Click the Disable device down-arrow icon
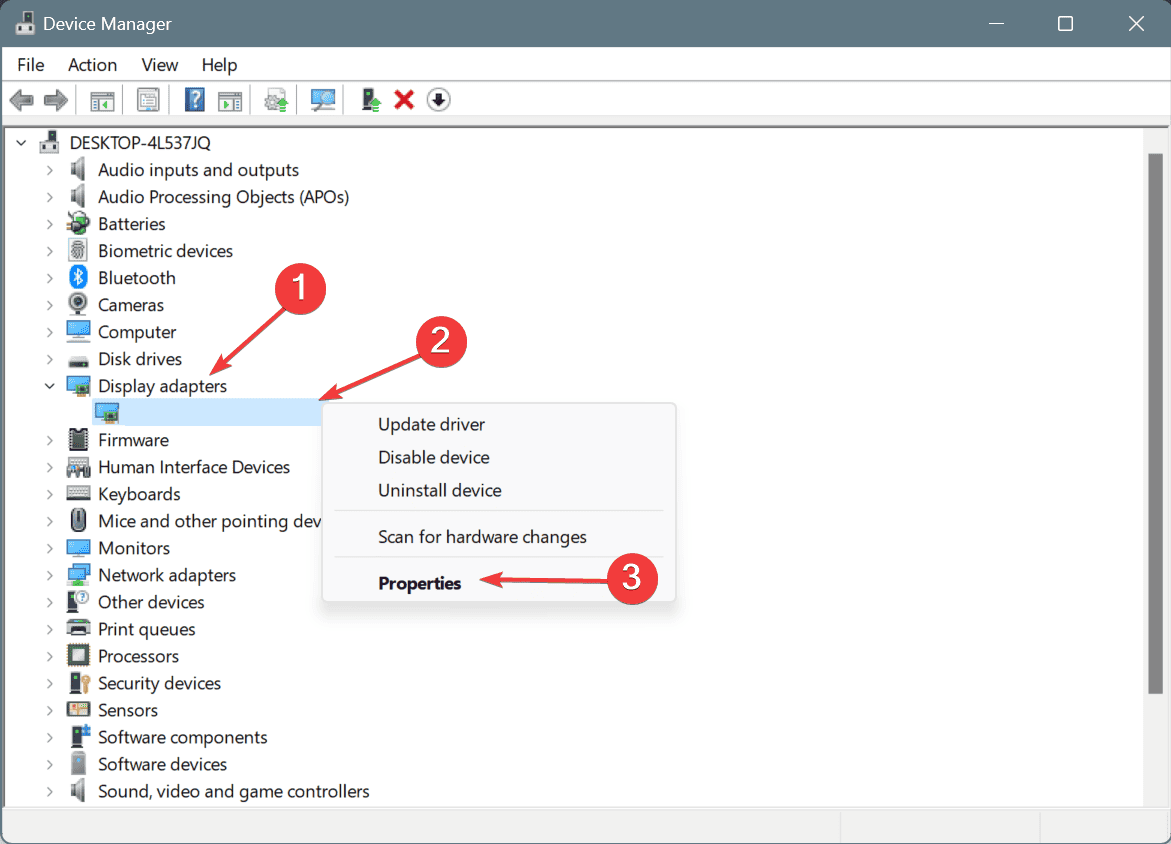 pos(438,99)
